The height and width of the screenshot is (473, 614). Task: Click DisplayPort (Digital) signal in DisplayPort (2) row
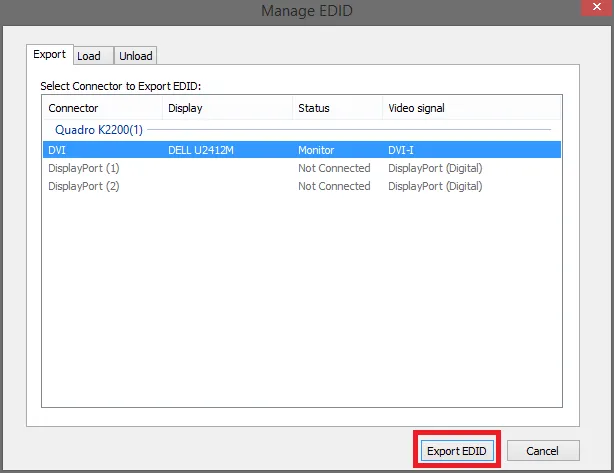pos(435,186)
